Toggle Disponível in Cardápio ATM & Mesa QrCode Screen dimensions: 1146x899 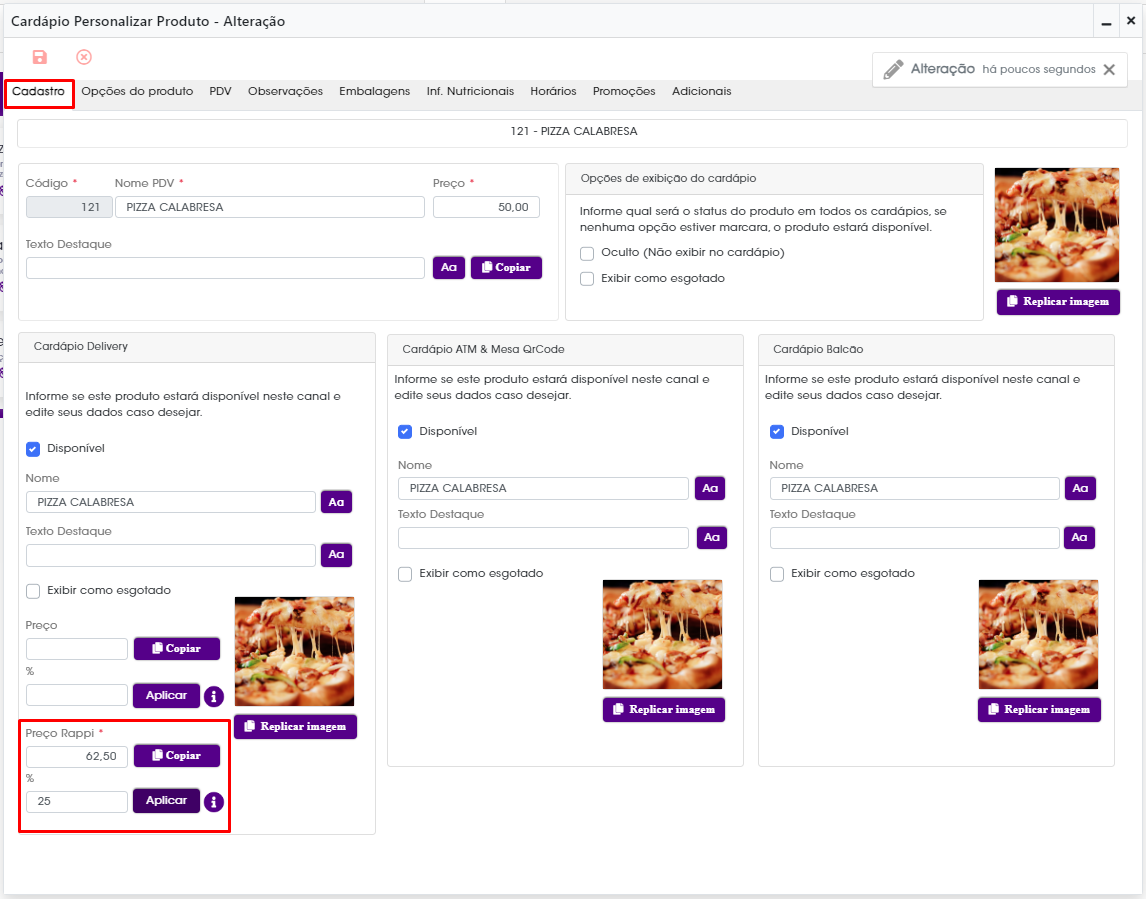[x=405, y=432]
